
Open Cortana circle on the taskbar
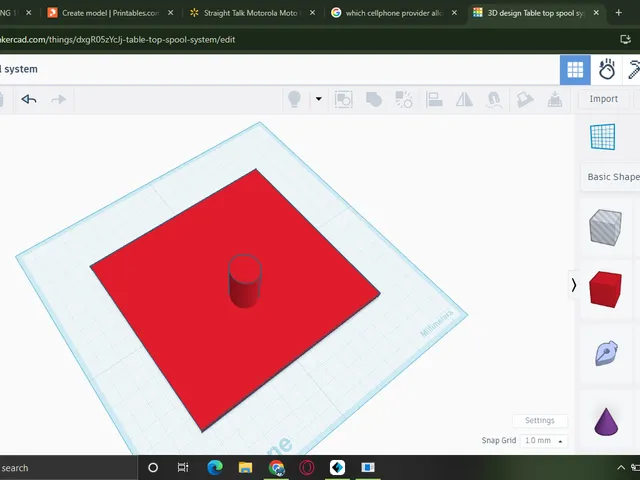(153, 468)
